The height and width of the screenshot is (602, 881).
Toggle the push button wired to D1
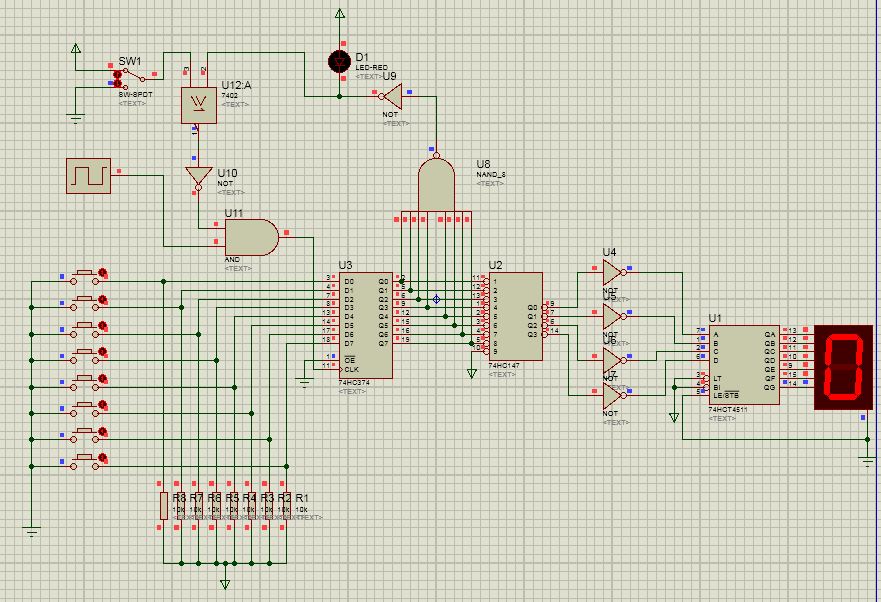[85, 302]
